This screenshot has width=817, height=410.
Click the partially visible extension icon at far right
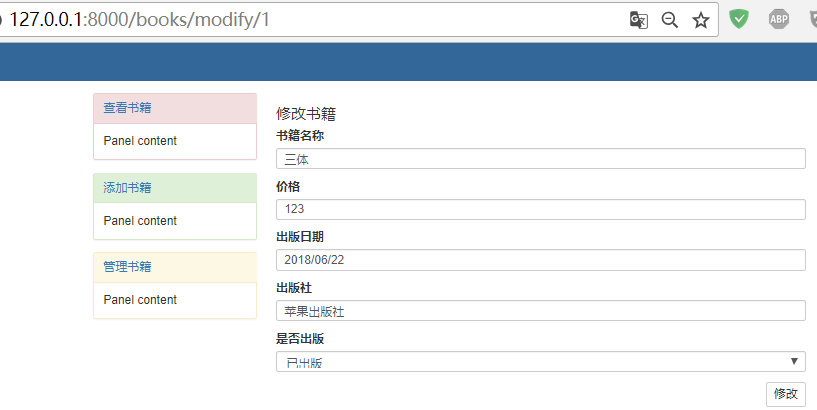tap(813, 19)
